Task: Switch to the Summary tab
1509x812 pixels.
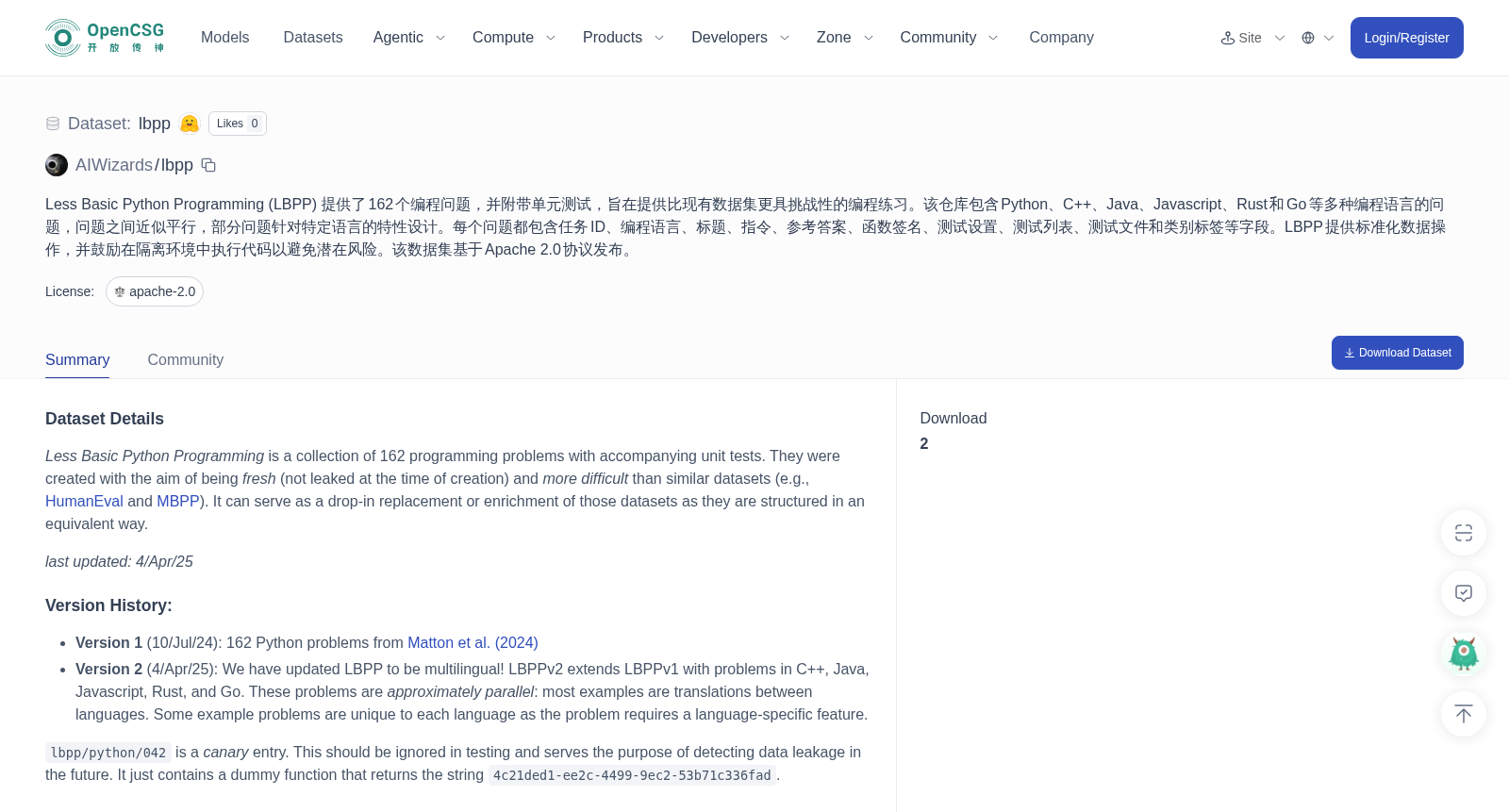Action: (77, 359)
